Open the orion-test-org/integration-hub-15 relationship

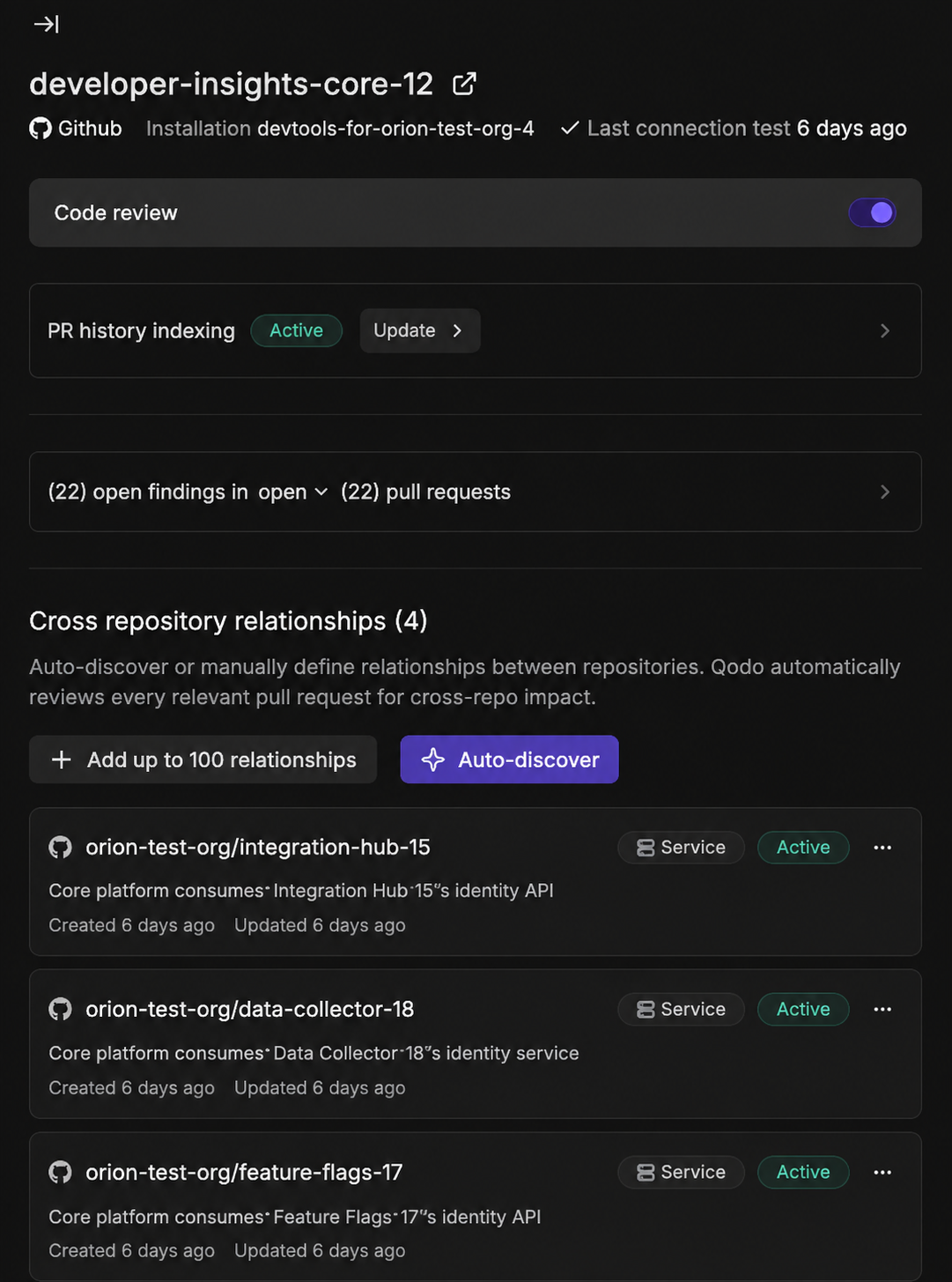258,848
